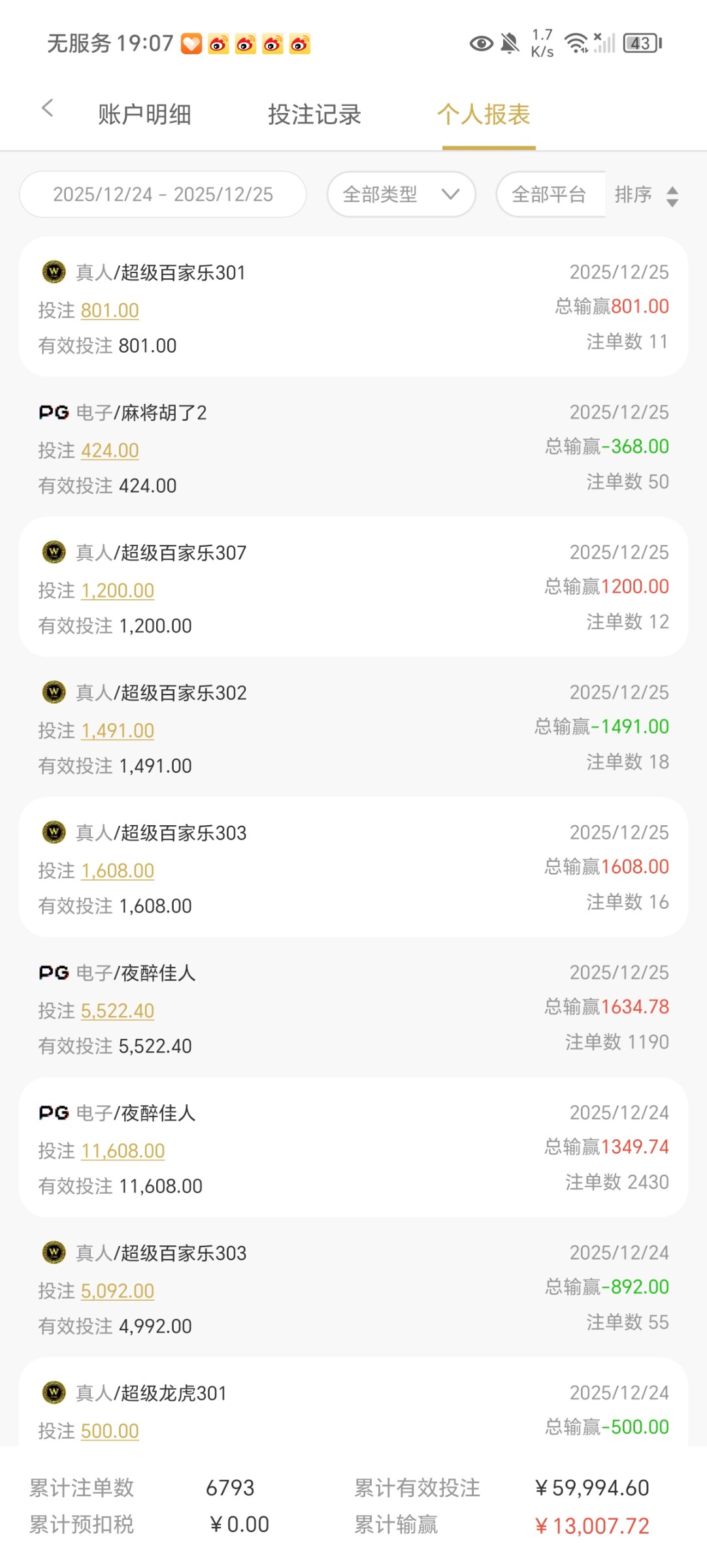Tap the battery indicator icon
The image size is (707, 1568).
click(x=642, y=44)
